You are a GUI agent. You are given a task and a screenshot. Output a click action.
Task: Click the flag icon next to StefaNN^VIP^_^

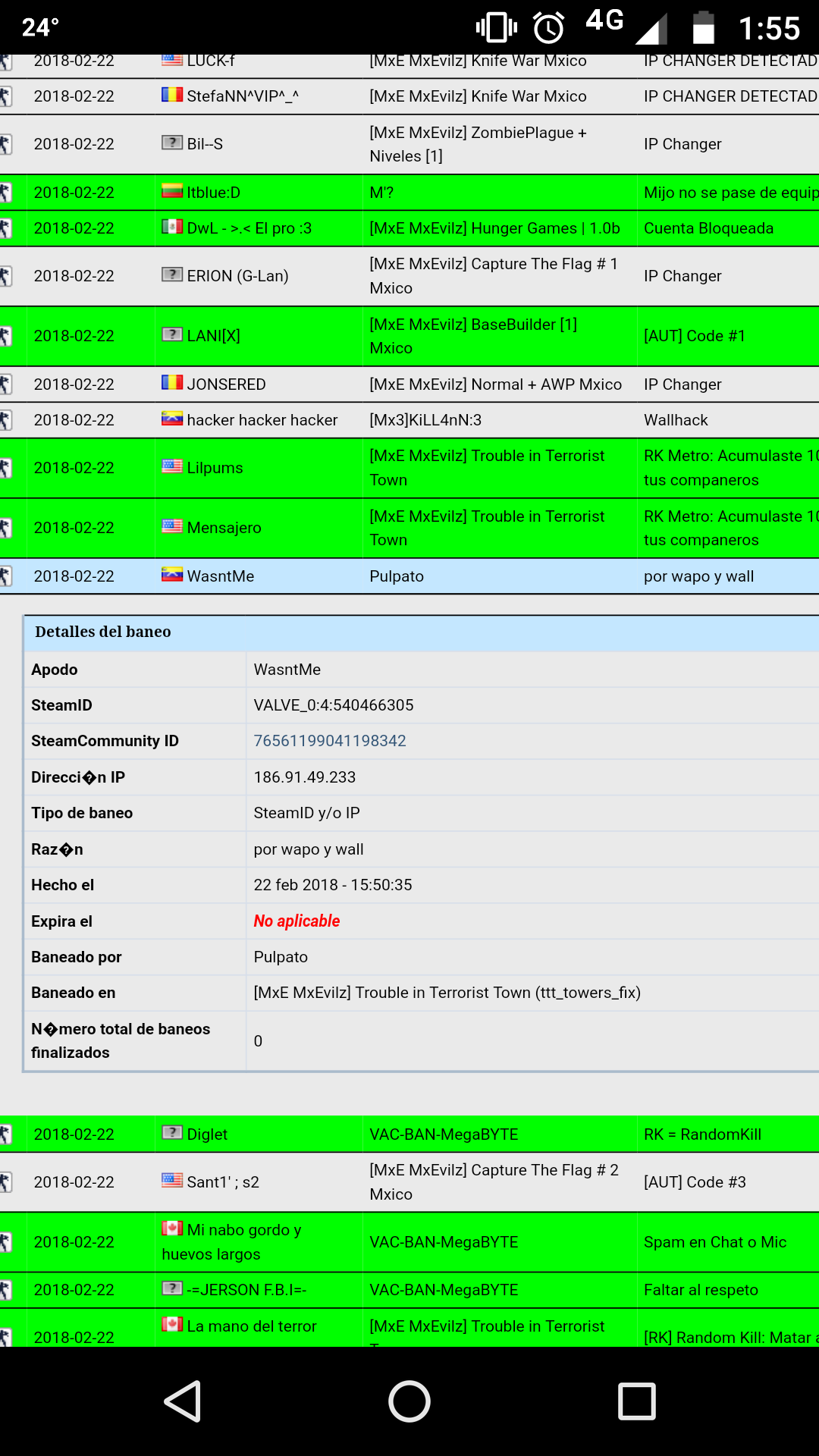(172, 95)
